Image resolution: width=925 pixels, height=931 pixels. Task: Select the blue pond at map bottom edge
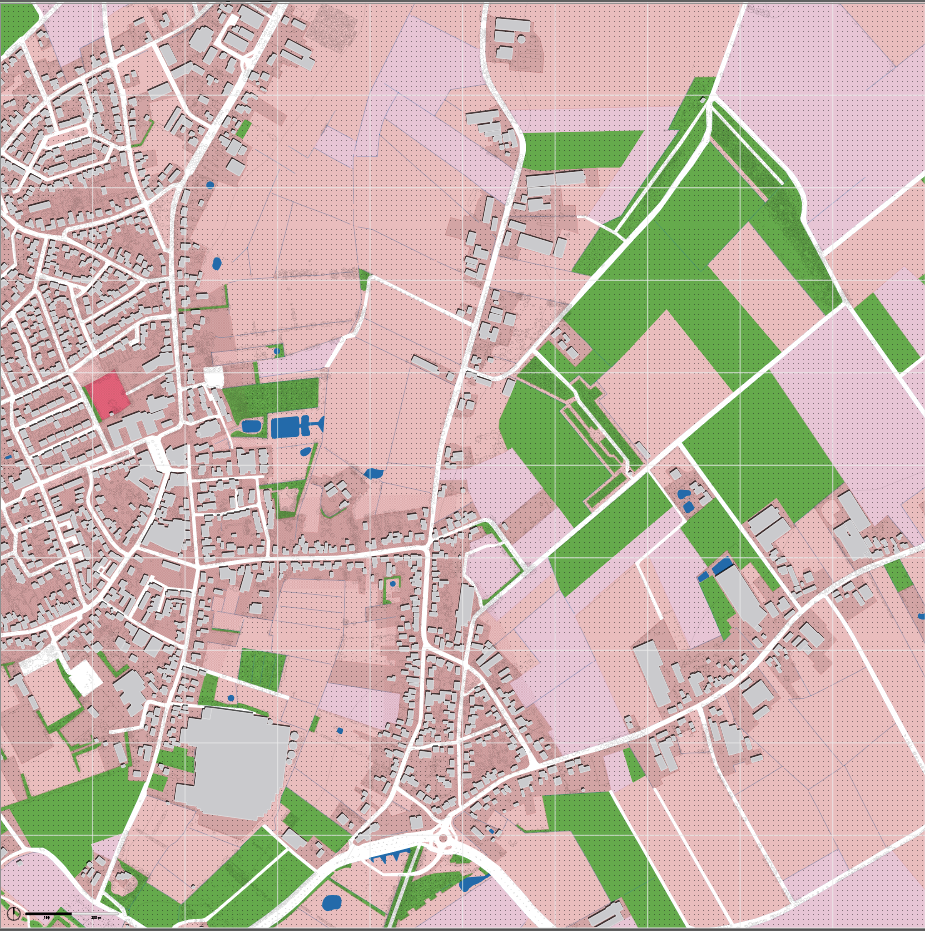pyautogui.click(x=331, y=903)
